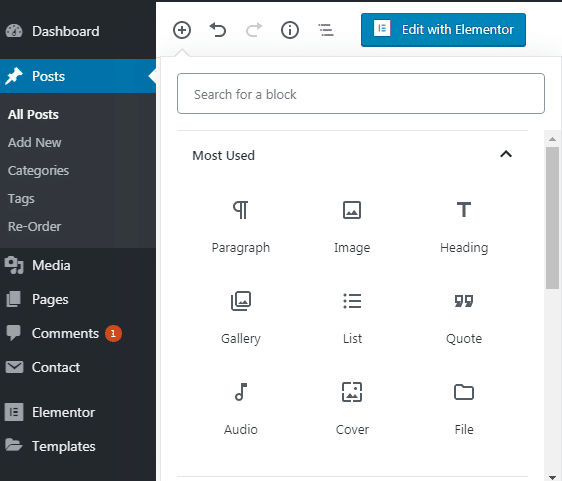Open Add New under Posts
562x481 pixels.
pyautogui.click(x=34, y=143)
